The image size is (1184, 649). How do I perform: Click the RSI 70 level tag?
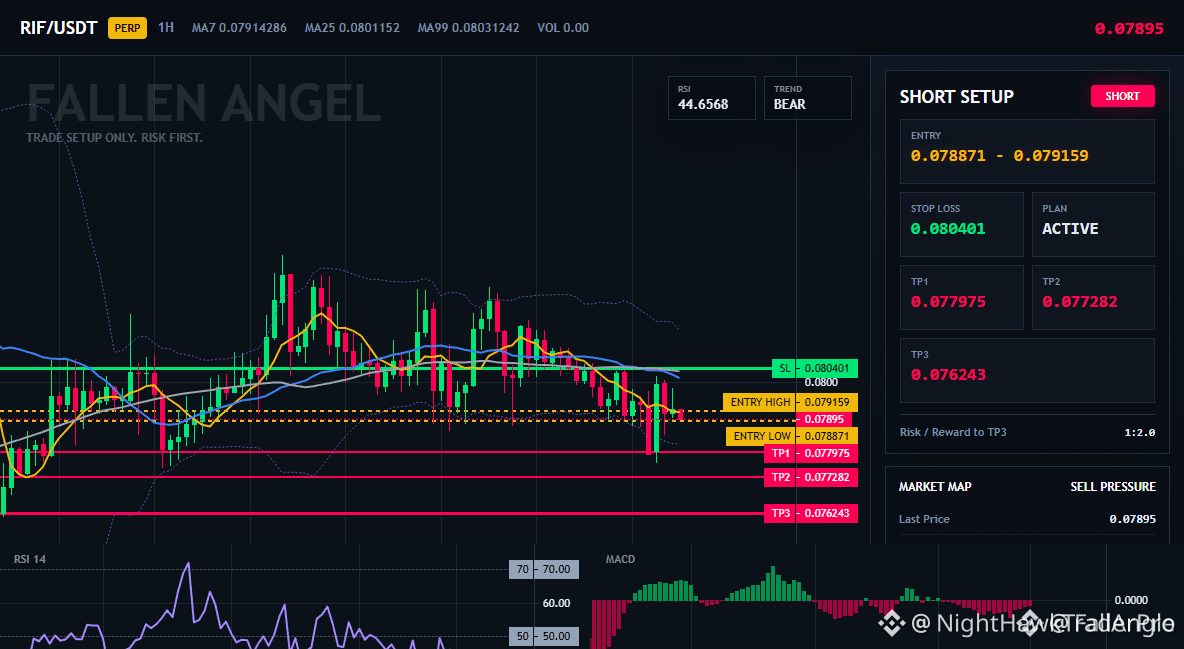[544, 570]
